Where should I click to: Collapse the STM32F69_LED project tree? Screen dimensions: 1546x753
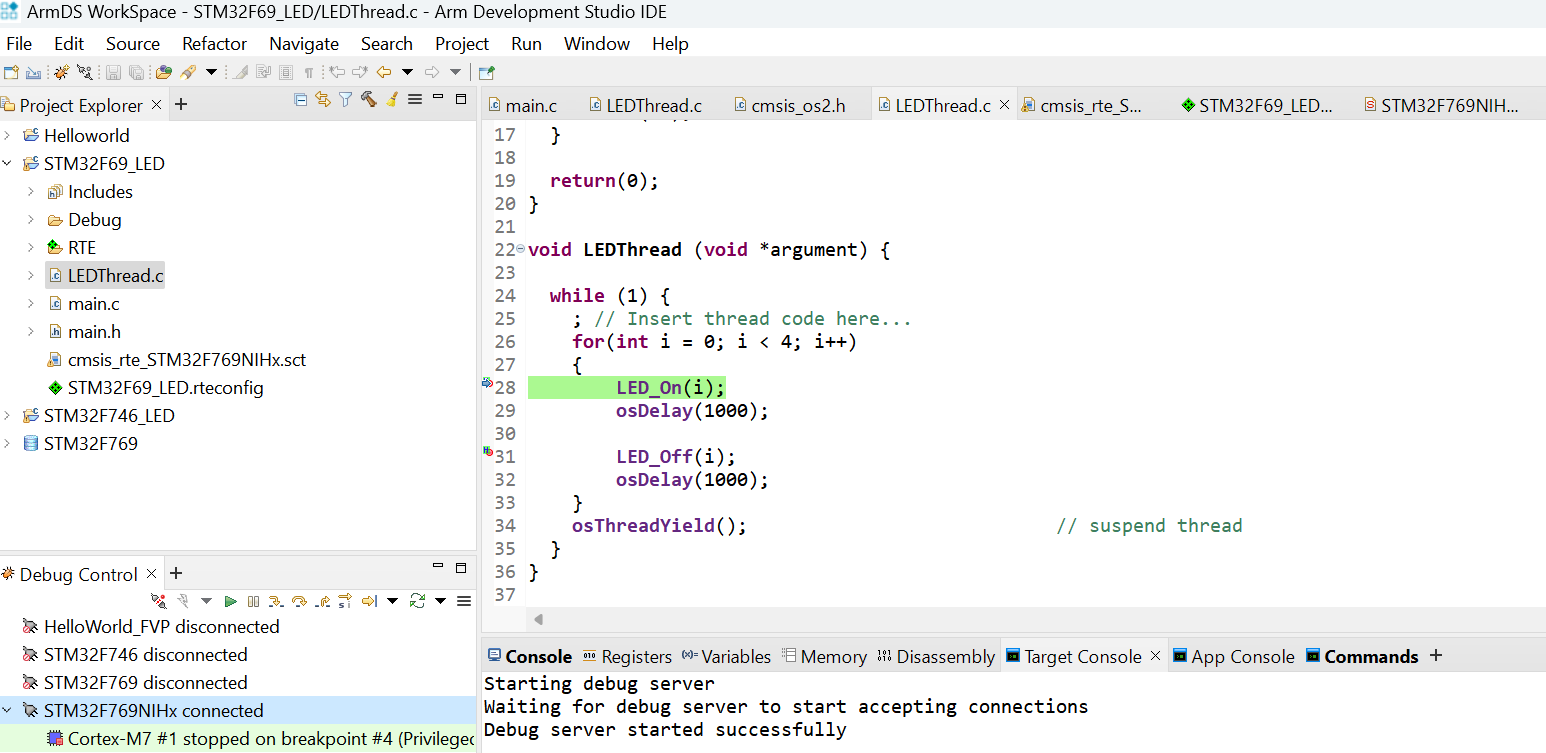click(x=8, y=164)
